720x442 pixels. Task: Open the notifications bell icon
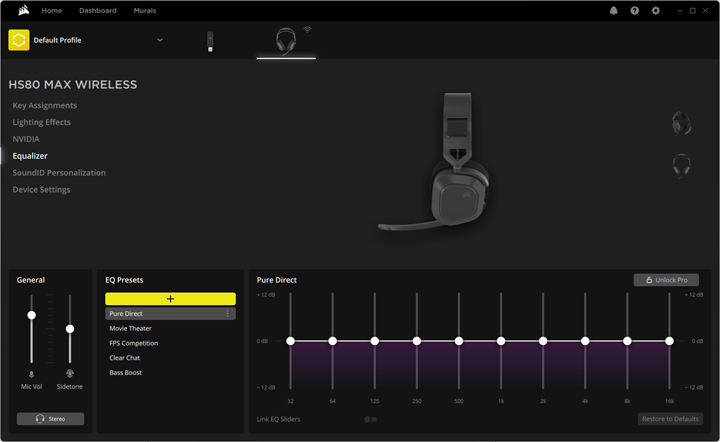click(x=613, y=10)
